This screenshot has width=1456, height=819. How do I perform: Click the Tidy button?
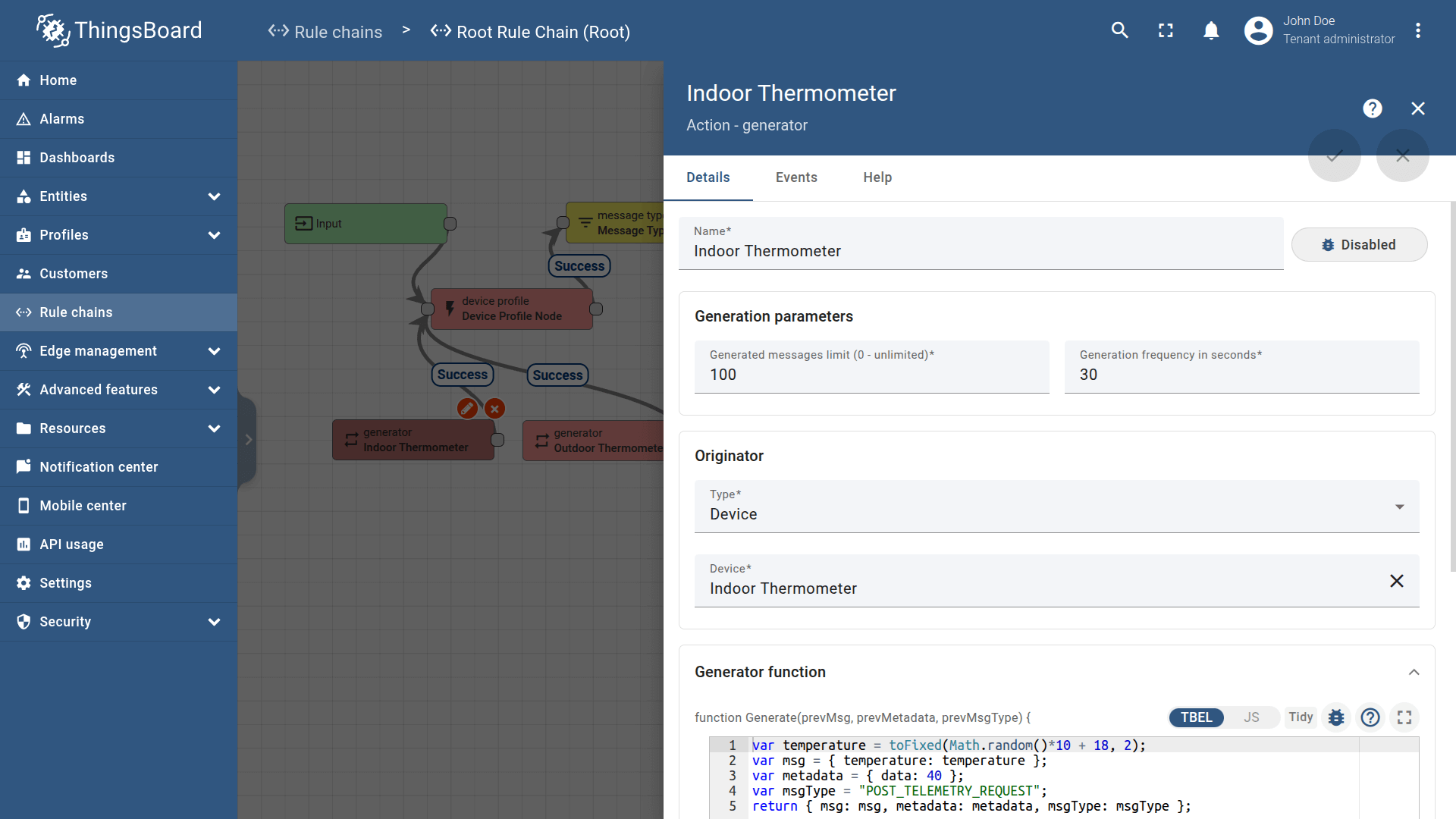tap(1300, 717)
